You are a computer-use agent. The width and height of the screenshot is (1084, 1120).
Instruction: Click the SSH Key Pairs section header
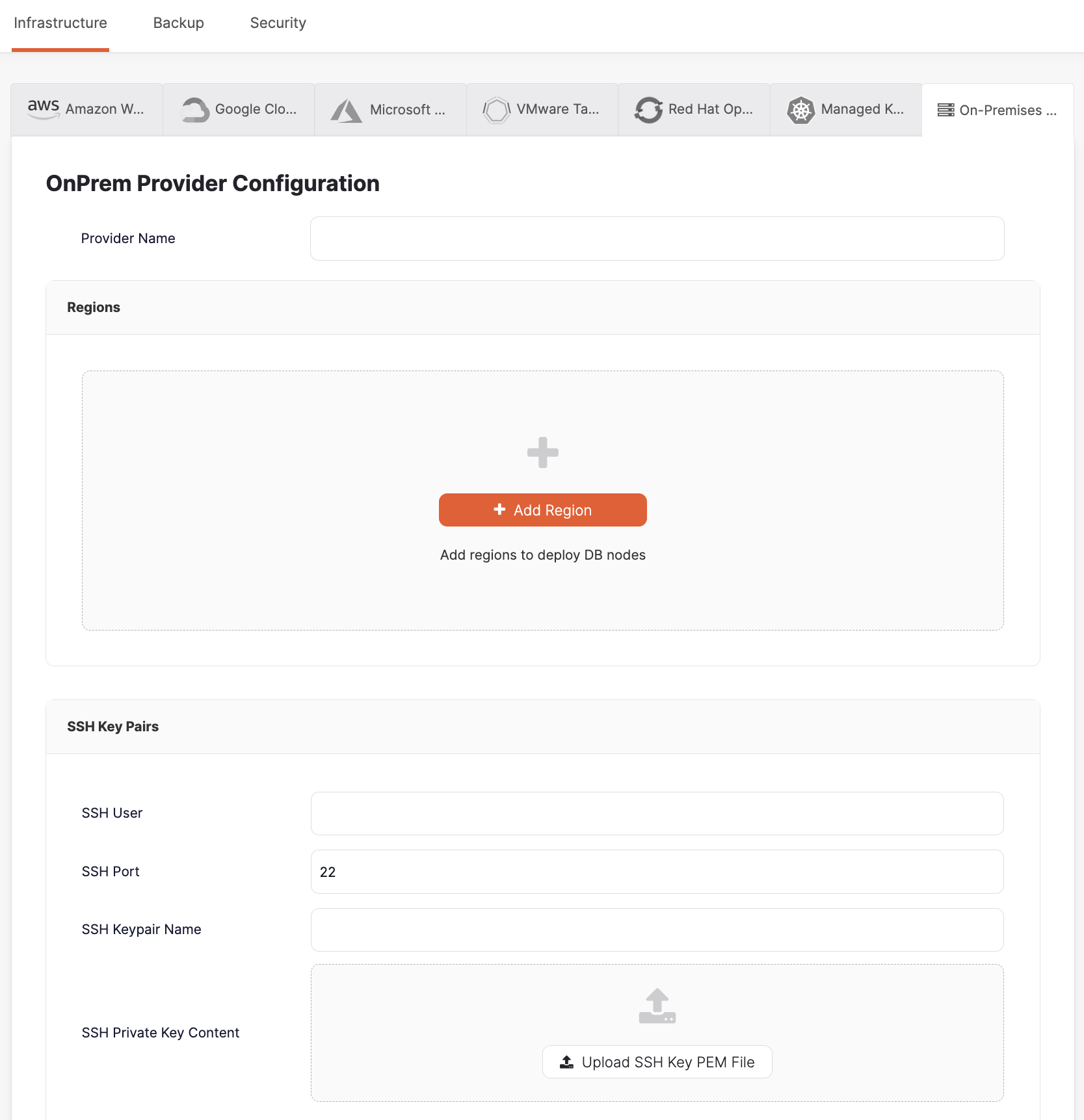pos(112,726)
